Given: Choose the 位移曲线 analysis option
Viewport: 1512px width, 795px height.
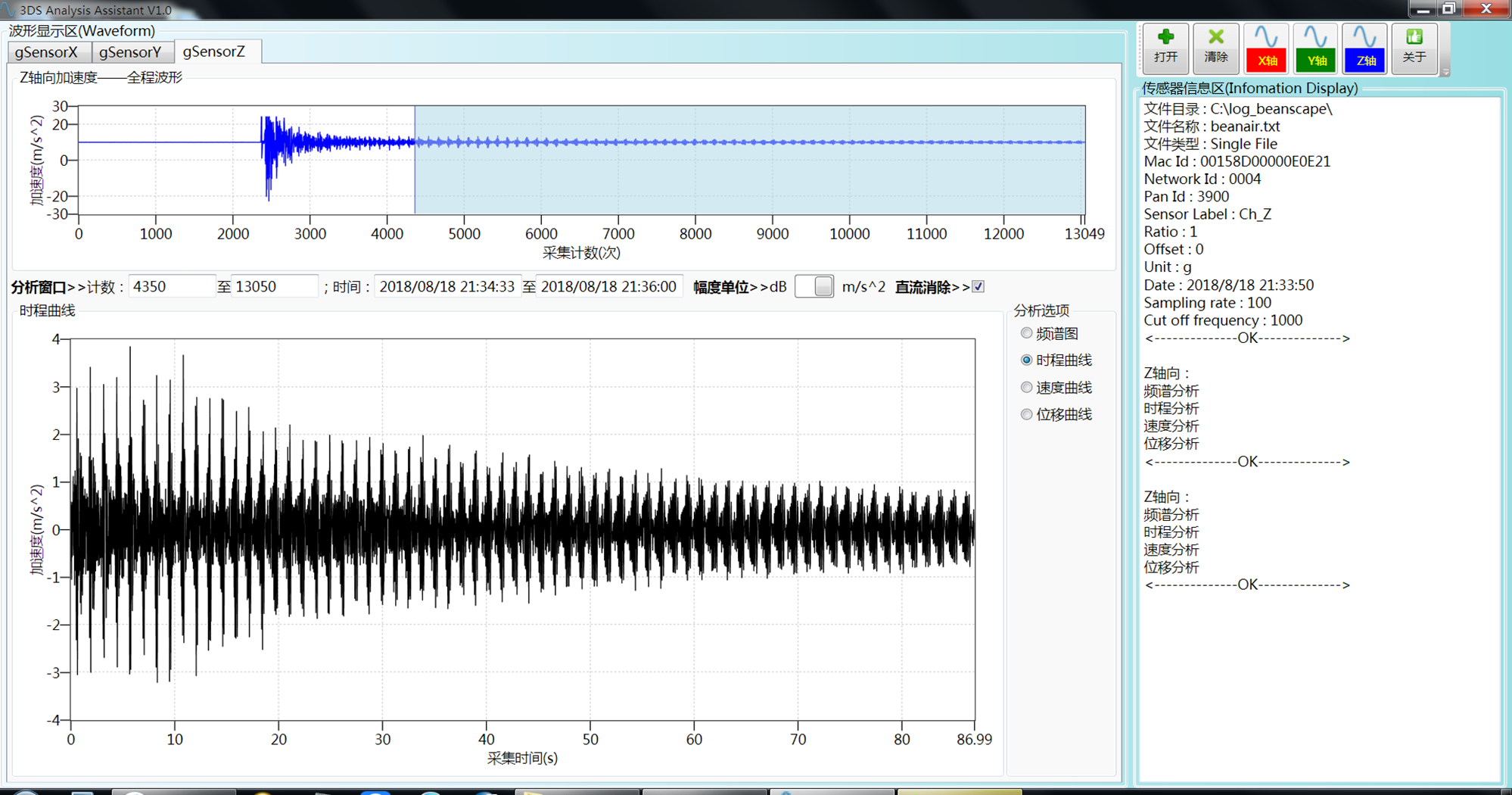Looking at the screenshot, I should tap(1026, 414).
